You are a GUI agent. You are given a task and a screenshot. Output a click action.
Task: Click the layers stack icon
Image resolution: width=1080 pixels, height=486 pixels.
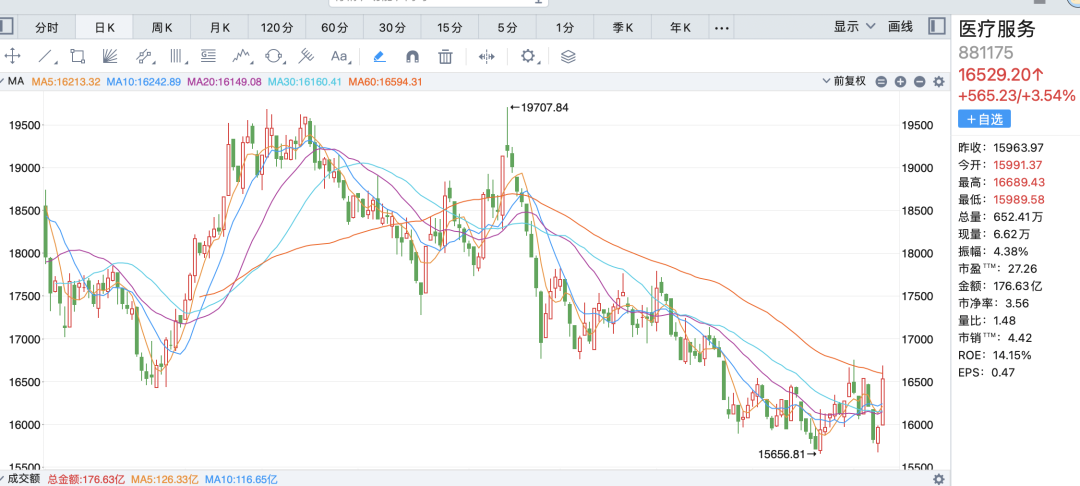568,56
